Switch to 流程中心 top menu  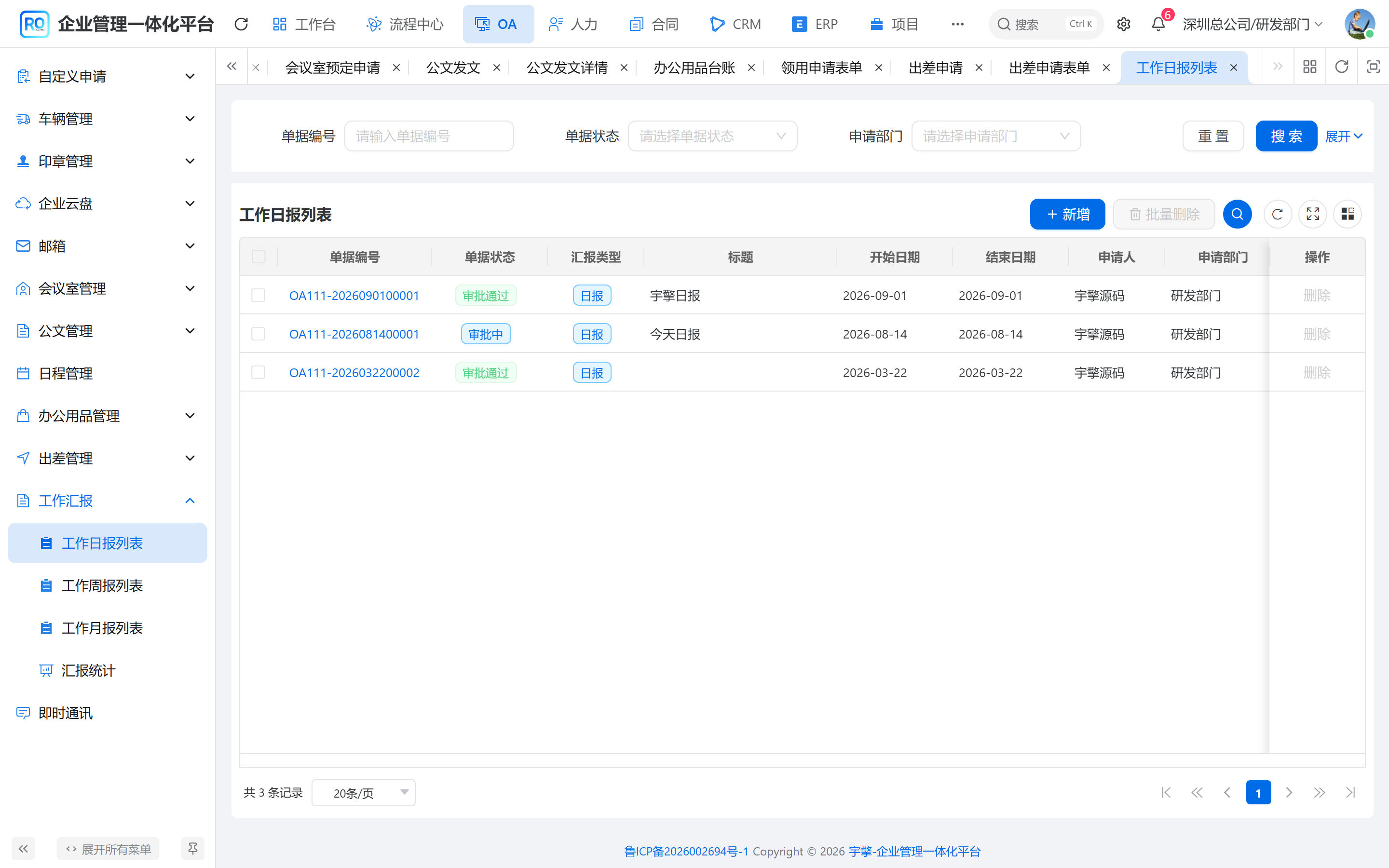(405, 24)
